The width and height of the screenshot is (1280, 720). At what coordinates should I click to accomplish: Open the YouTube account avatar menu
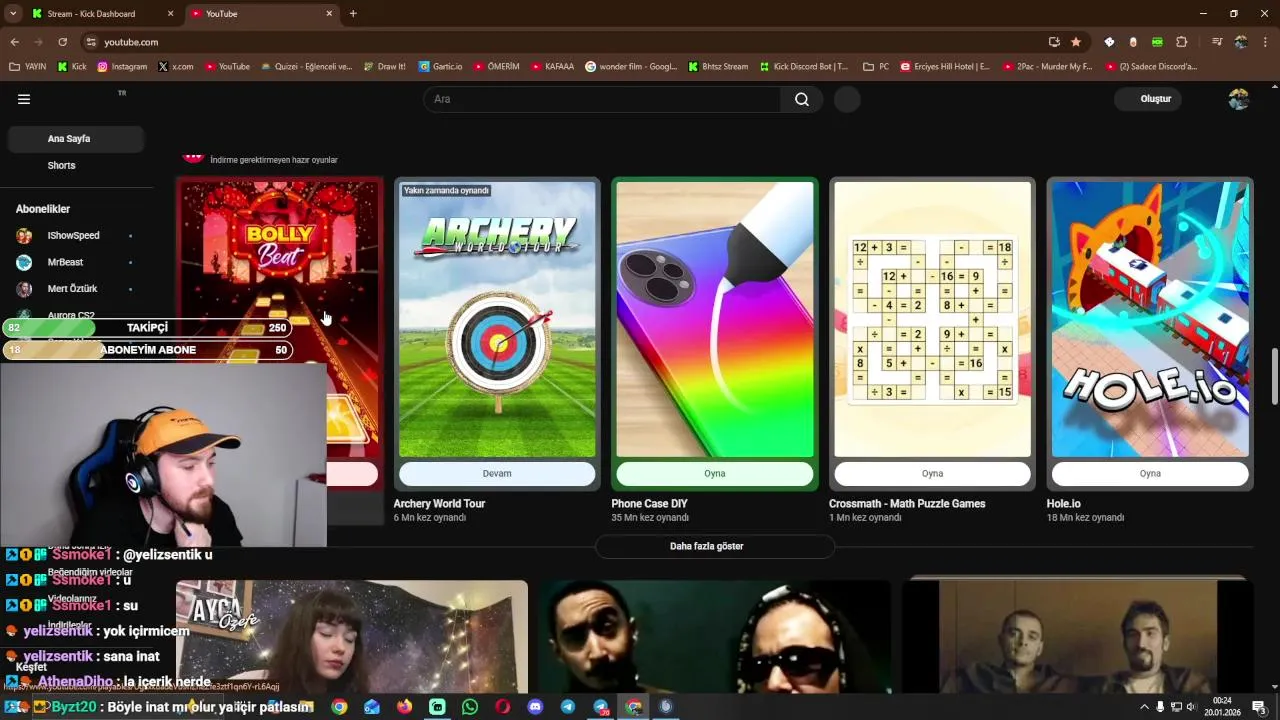pyautogui.click(x=1238, y=99)
